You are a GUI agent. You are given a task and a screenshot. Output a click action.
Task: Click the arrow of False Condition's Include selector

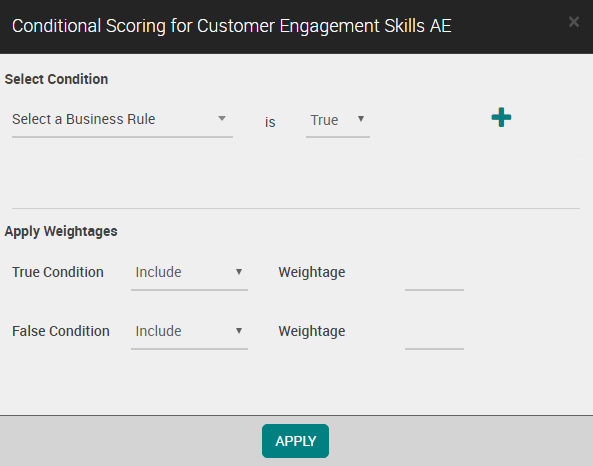239,331
